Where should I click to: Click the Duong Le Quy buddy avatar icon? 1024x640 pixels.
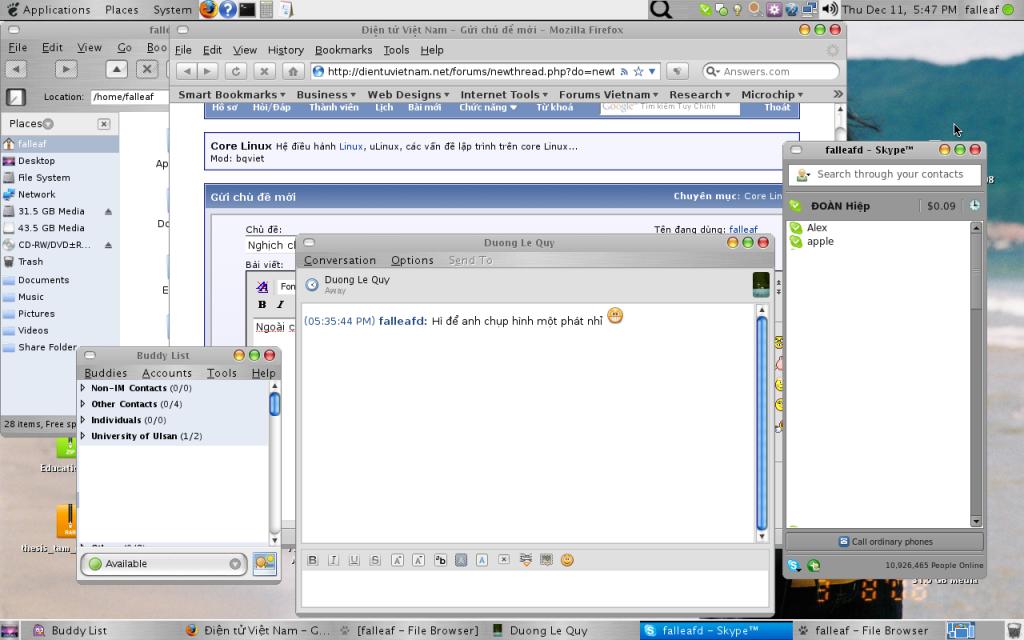[x=761, y=285]
